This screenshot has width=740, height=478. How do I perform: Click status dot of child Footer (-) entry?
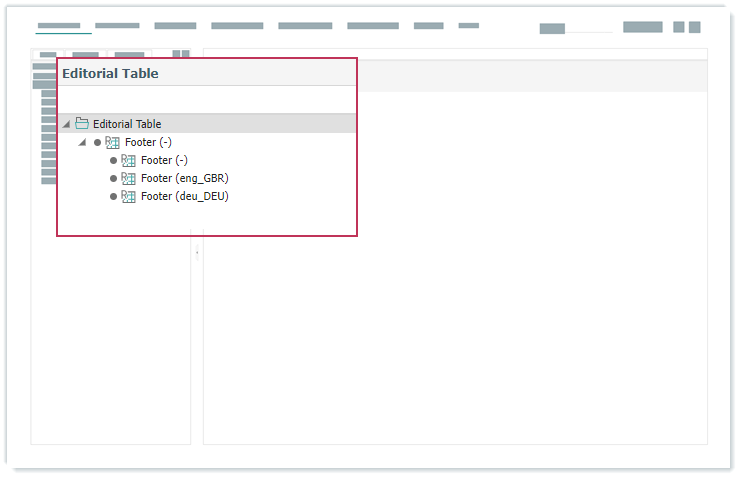(113, 161)
